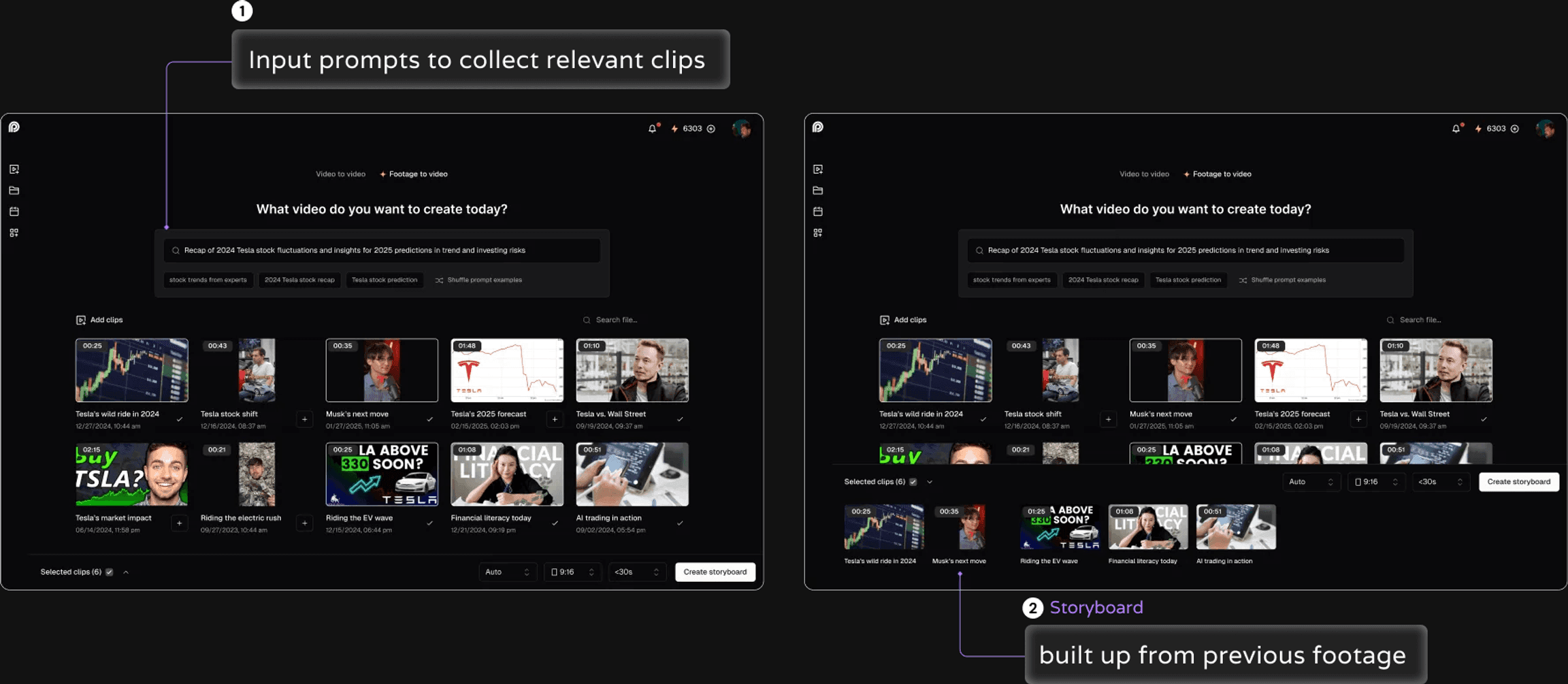Open notifications bell in left window
Viewport: 1568px width, 684px height.
click(x=653, y=128)
